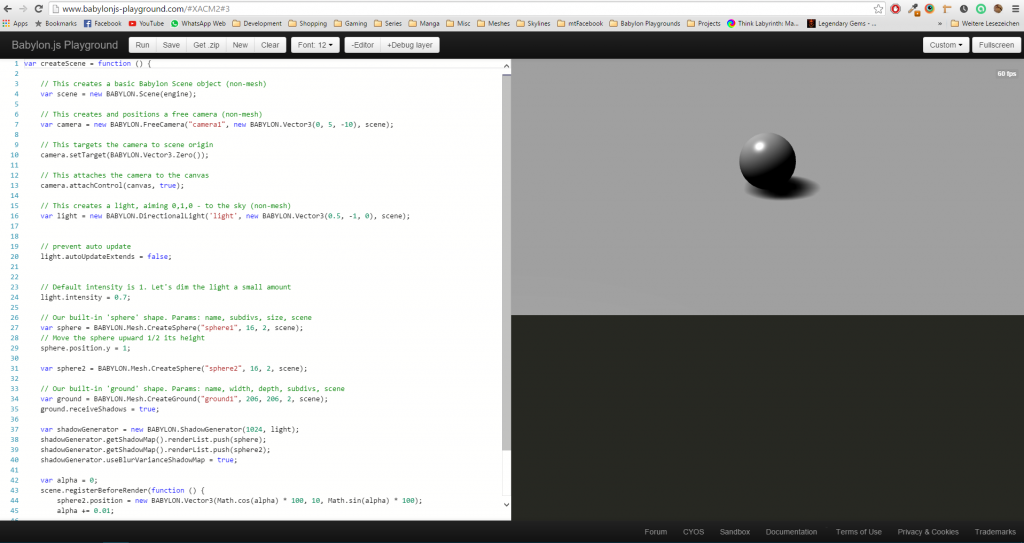Click the red Opera-style extension icon

tap(895, 8)
